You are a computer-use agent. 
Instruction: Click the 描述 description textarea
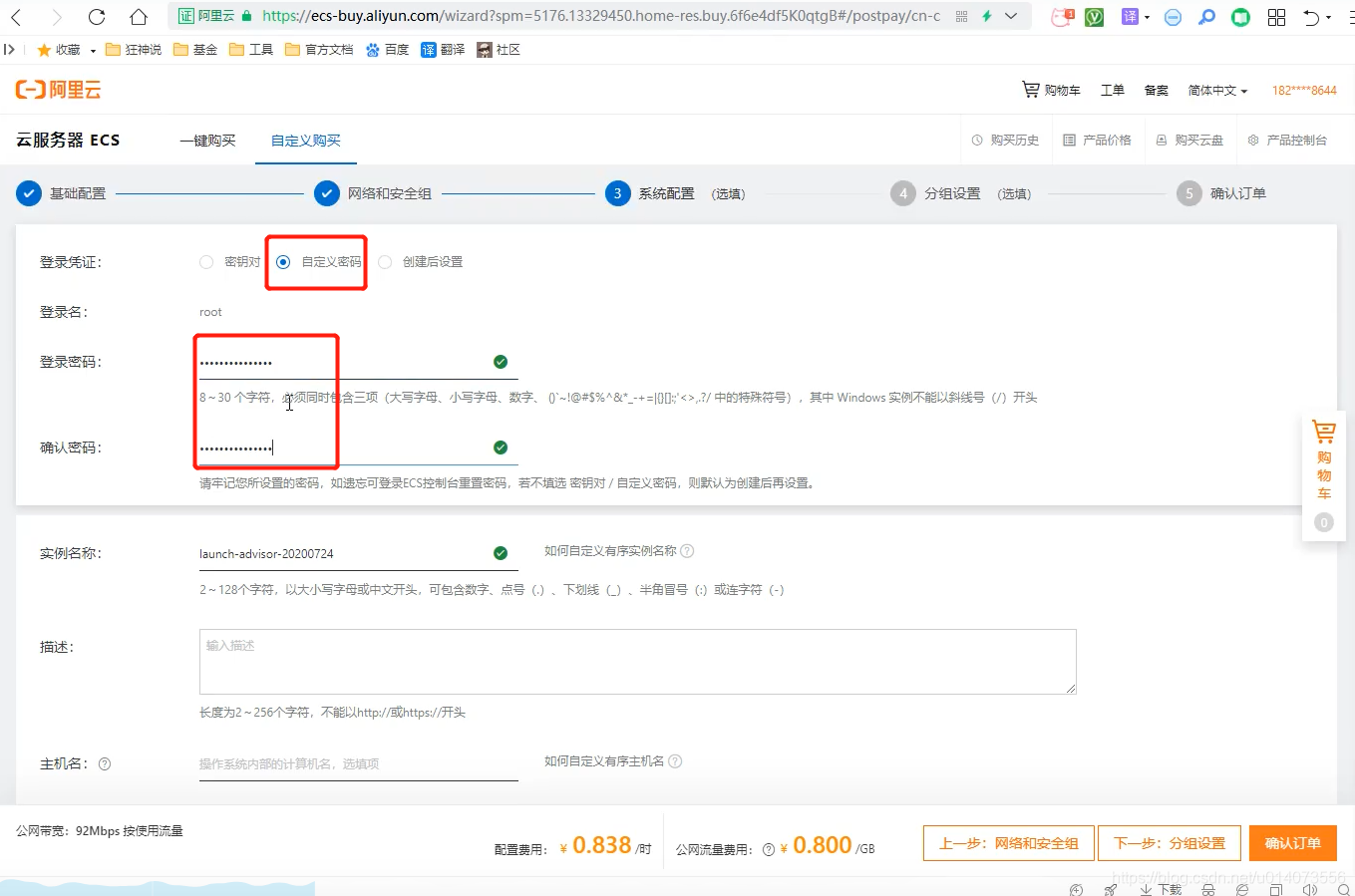(x=638, y=661)
